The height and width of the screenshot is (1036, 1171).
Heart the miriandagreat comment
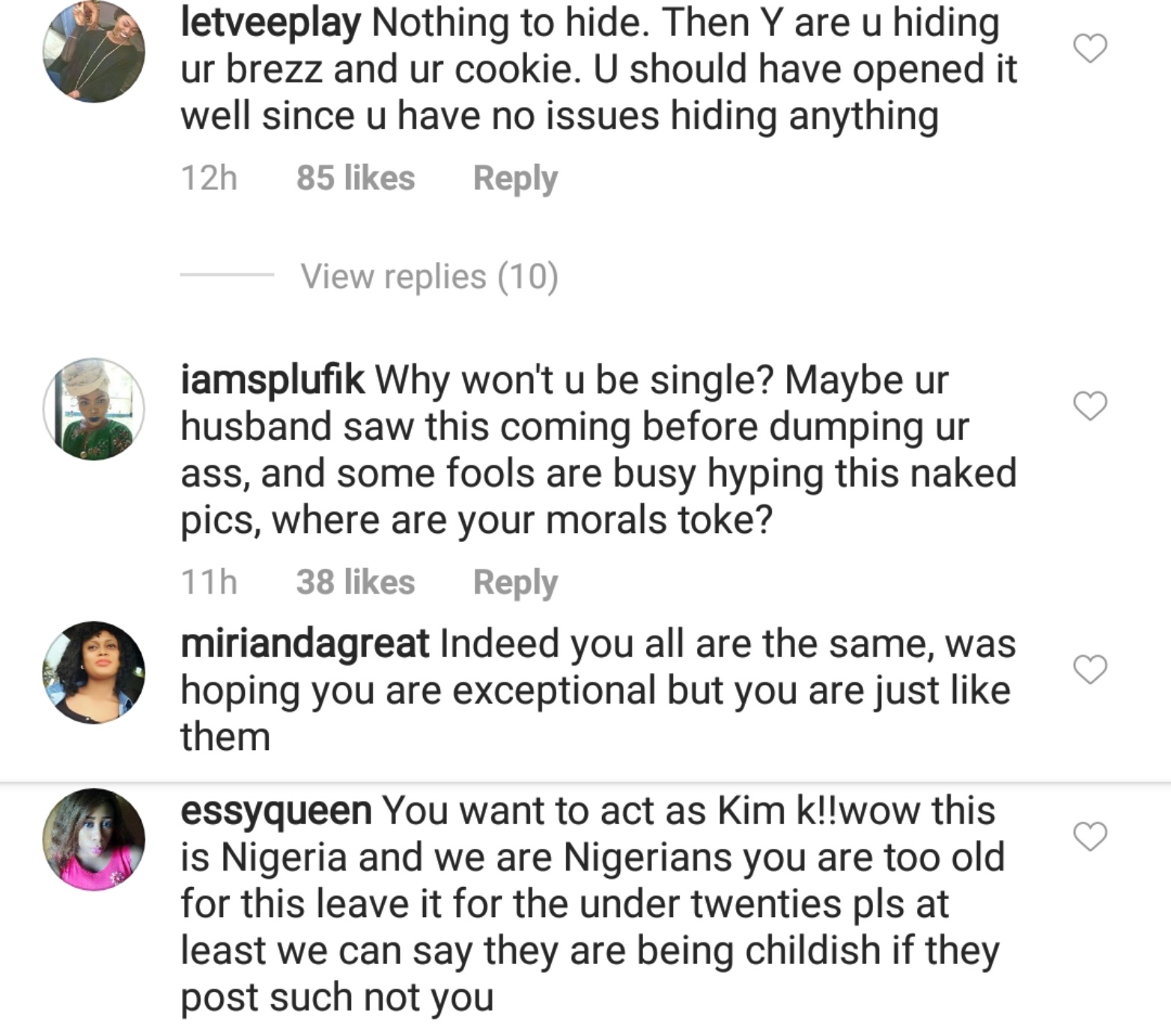(1089, 669)
